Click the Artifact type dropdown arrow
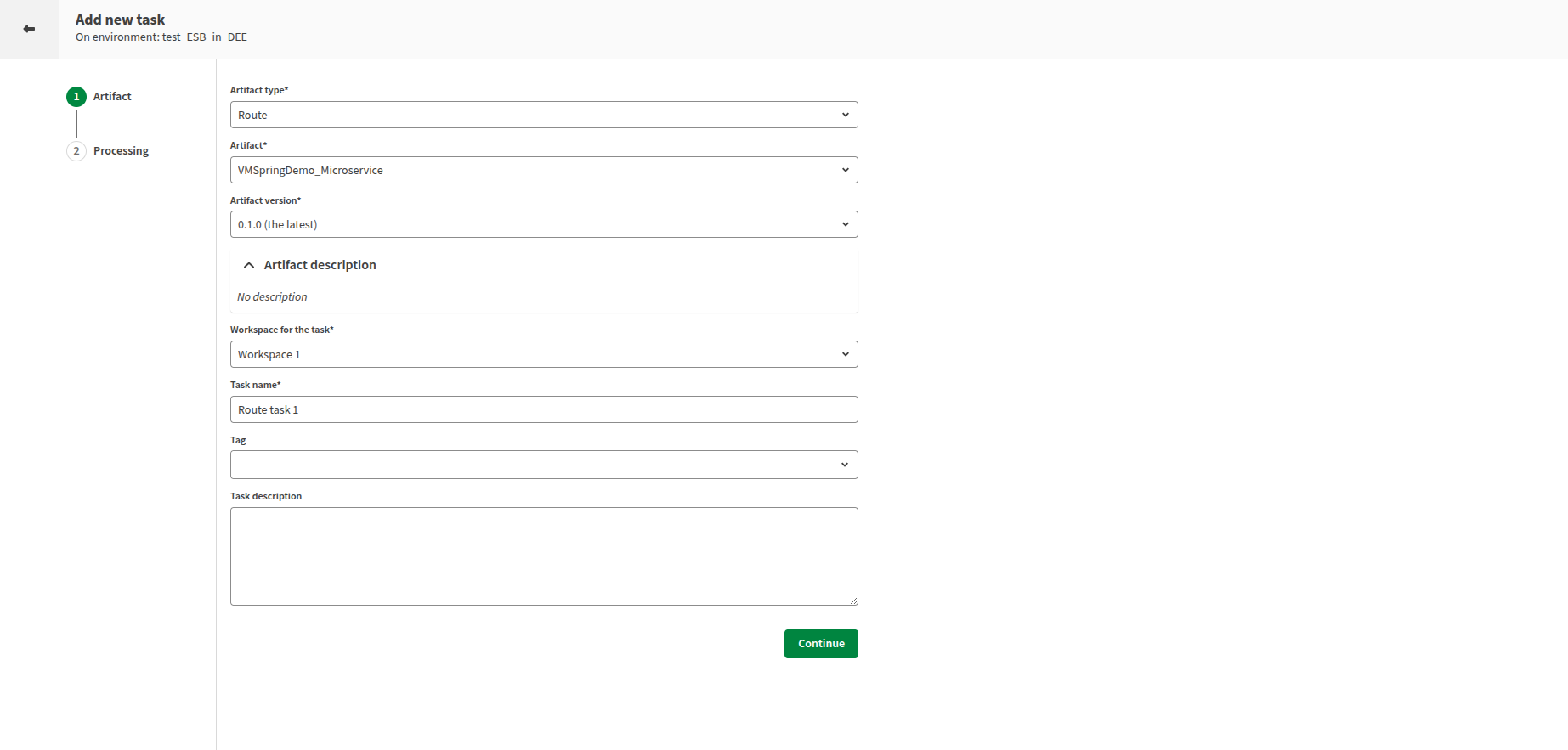This screenshot has width=1568, height=750. 845,115
